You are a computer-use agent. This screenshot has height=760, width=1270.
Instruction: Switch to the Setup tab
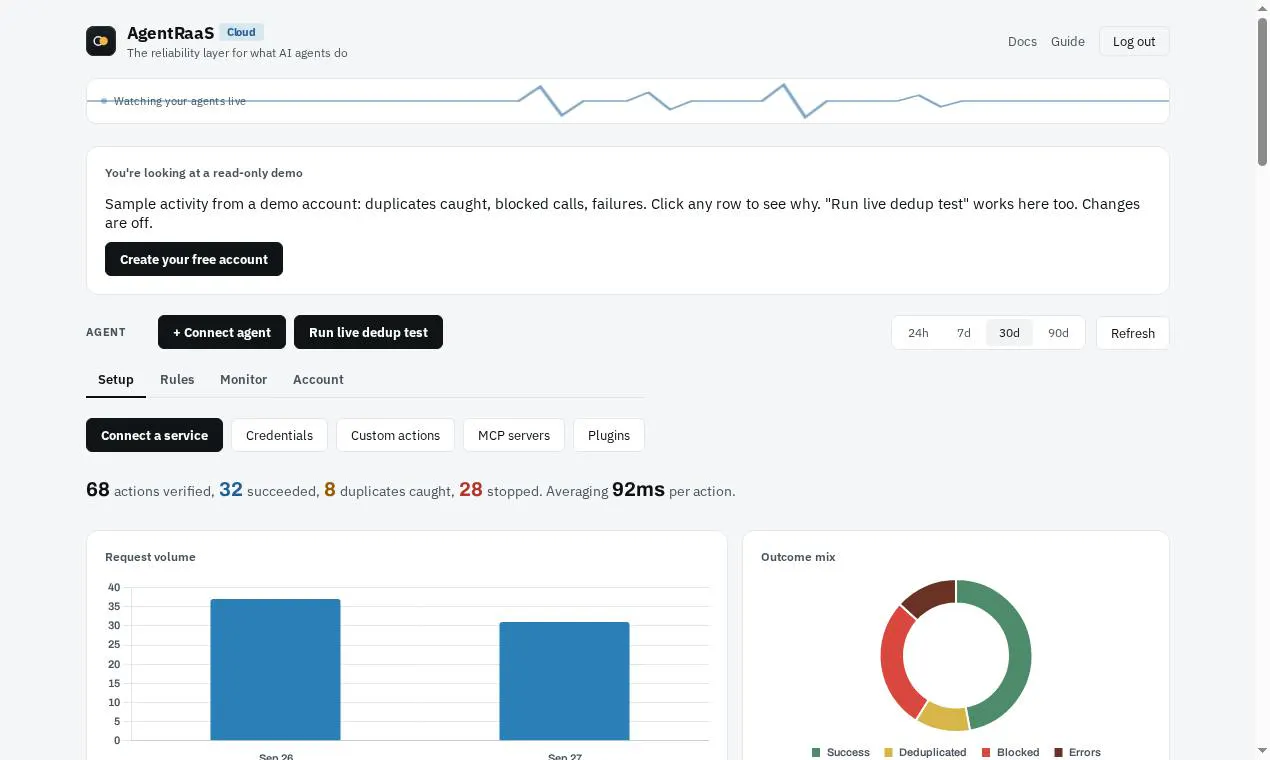point(116,380)
